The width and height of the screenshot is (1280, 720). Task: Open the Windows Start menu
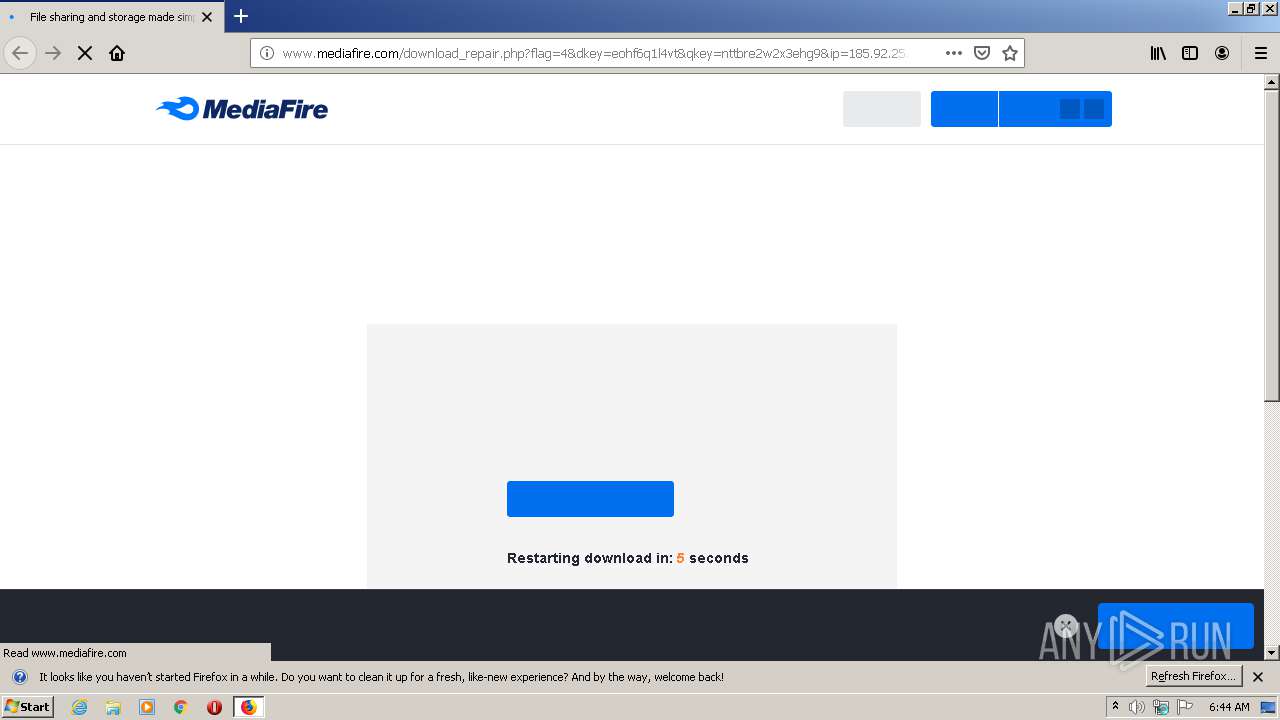coord(27,707)
